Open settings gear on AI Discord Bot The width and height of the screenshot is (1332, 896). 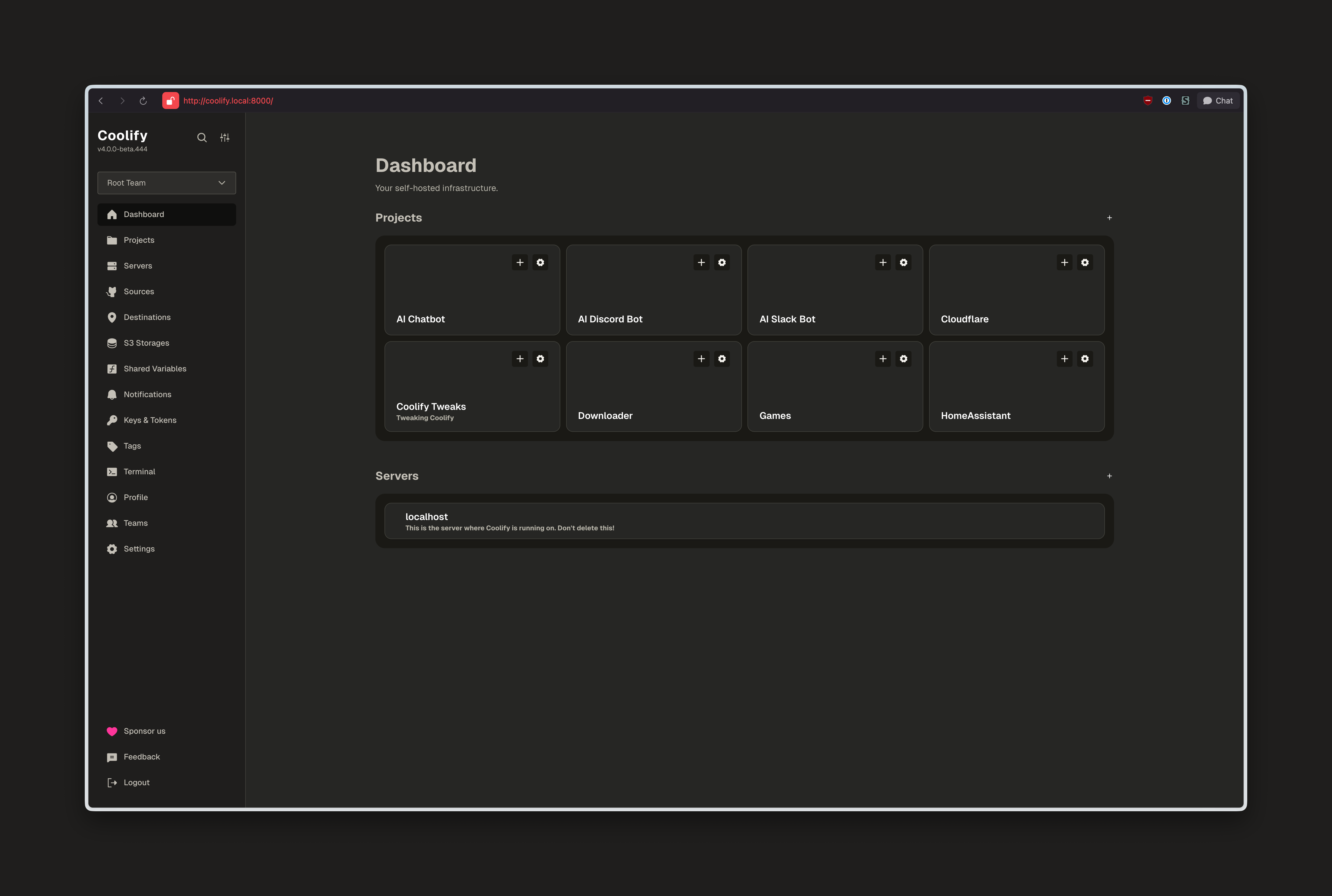pyautogui.click(x=722, y=262)
